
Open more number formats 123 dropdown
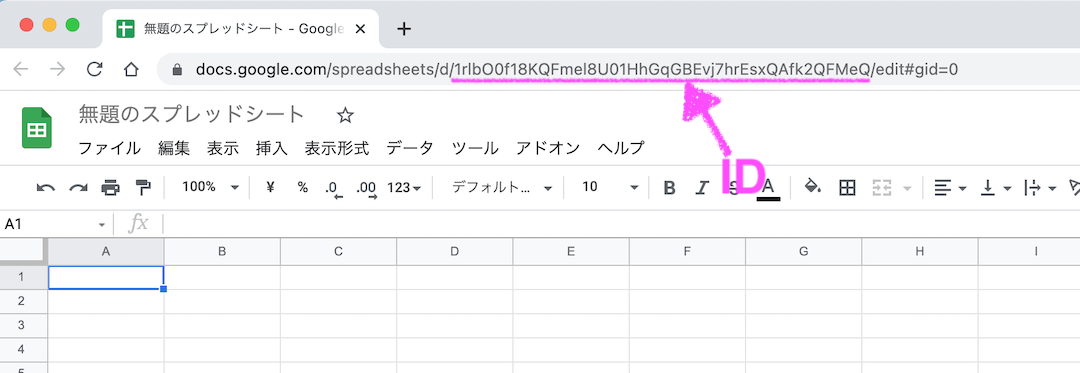click(x=404, y=188)
